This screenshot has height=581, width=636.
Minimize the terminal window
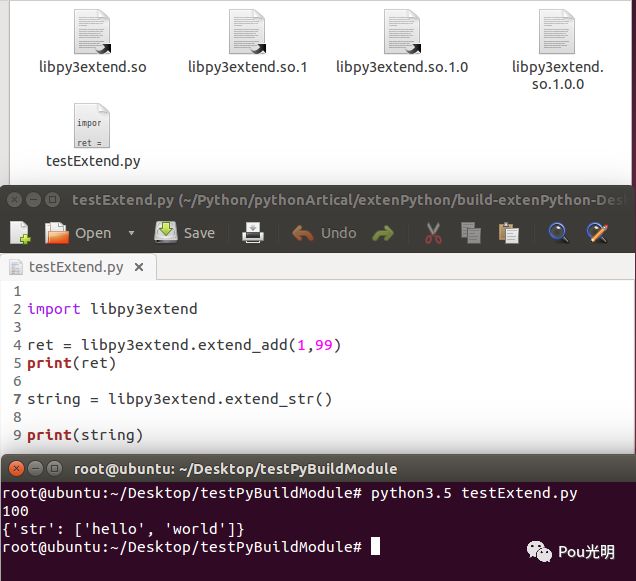35,469
